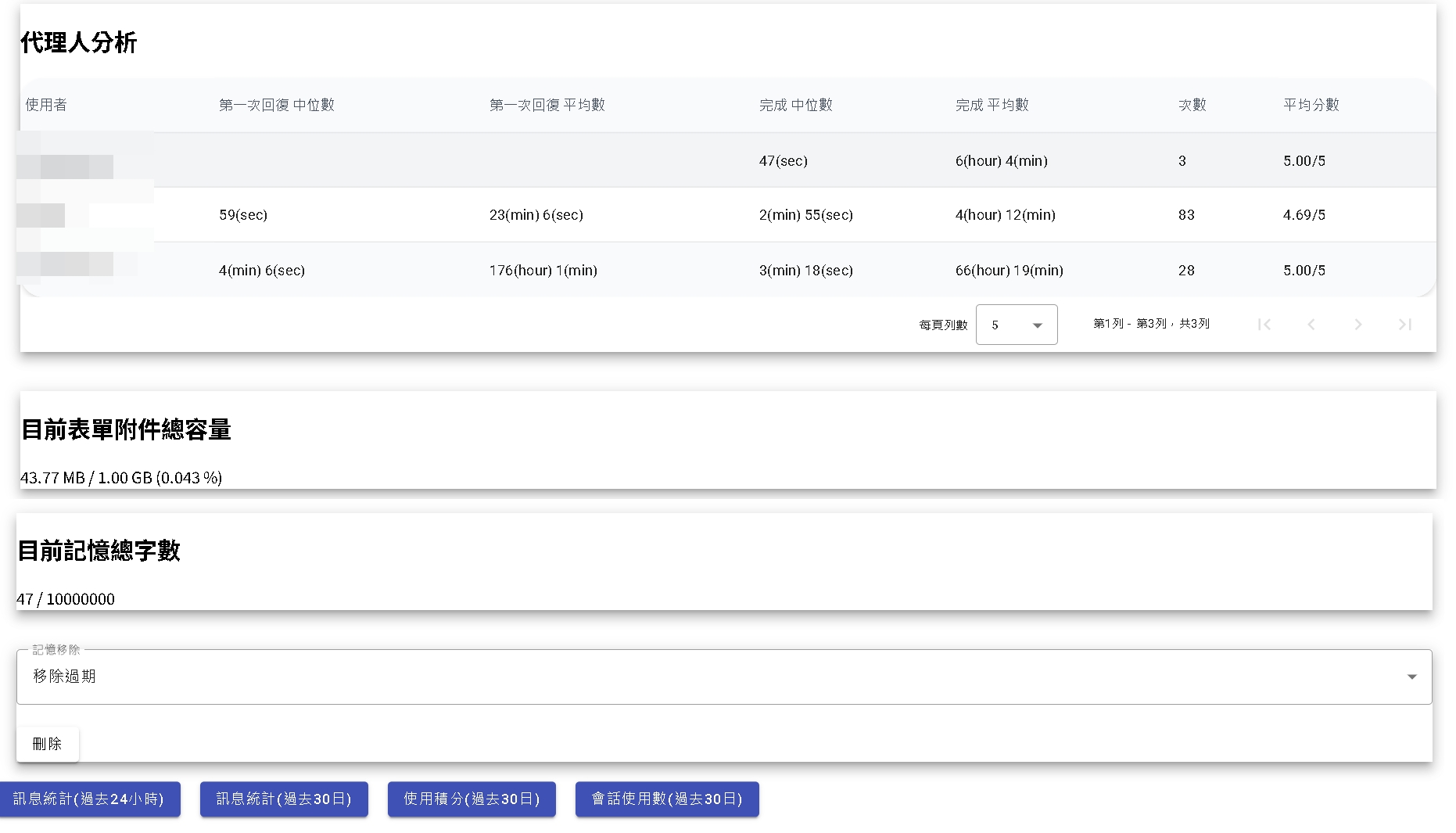Viewport: 1456px width, 833px height.
Task: Open 訊息統計(過去24小時) statistics
Action: tap(89, 799)
